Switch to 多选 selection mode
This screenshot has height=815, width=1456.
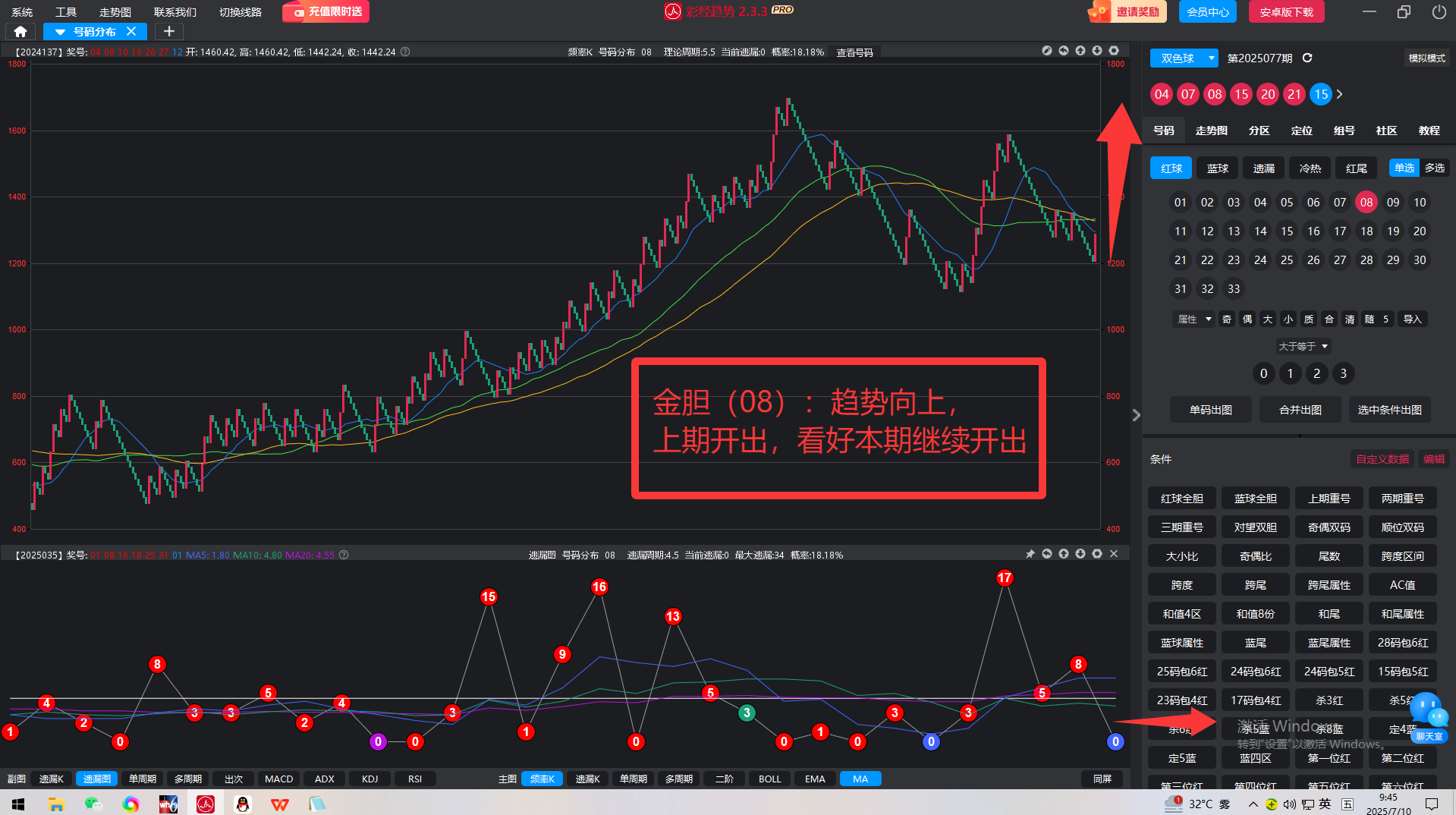[x=1434, y=168]
